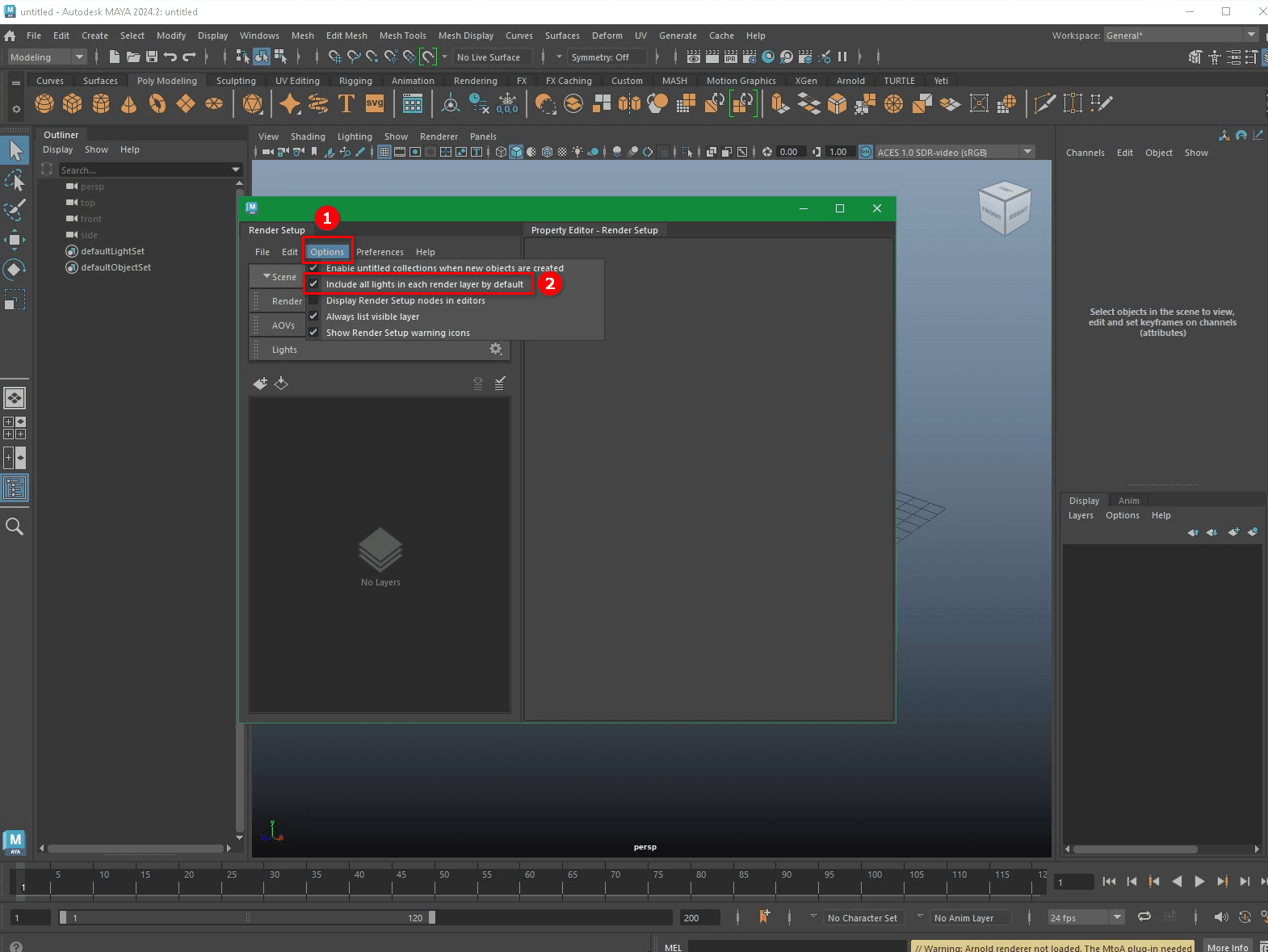
Task: Open the Modeling menu set dropdown
Action: point(47,57)
